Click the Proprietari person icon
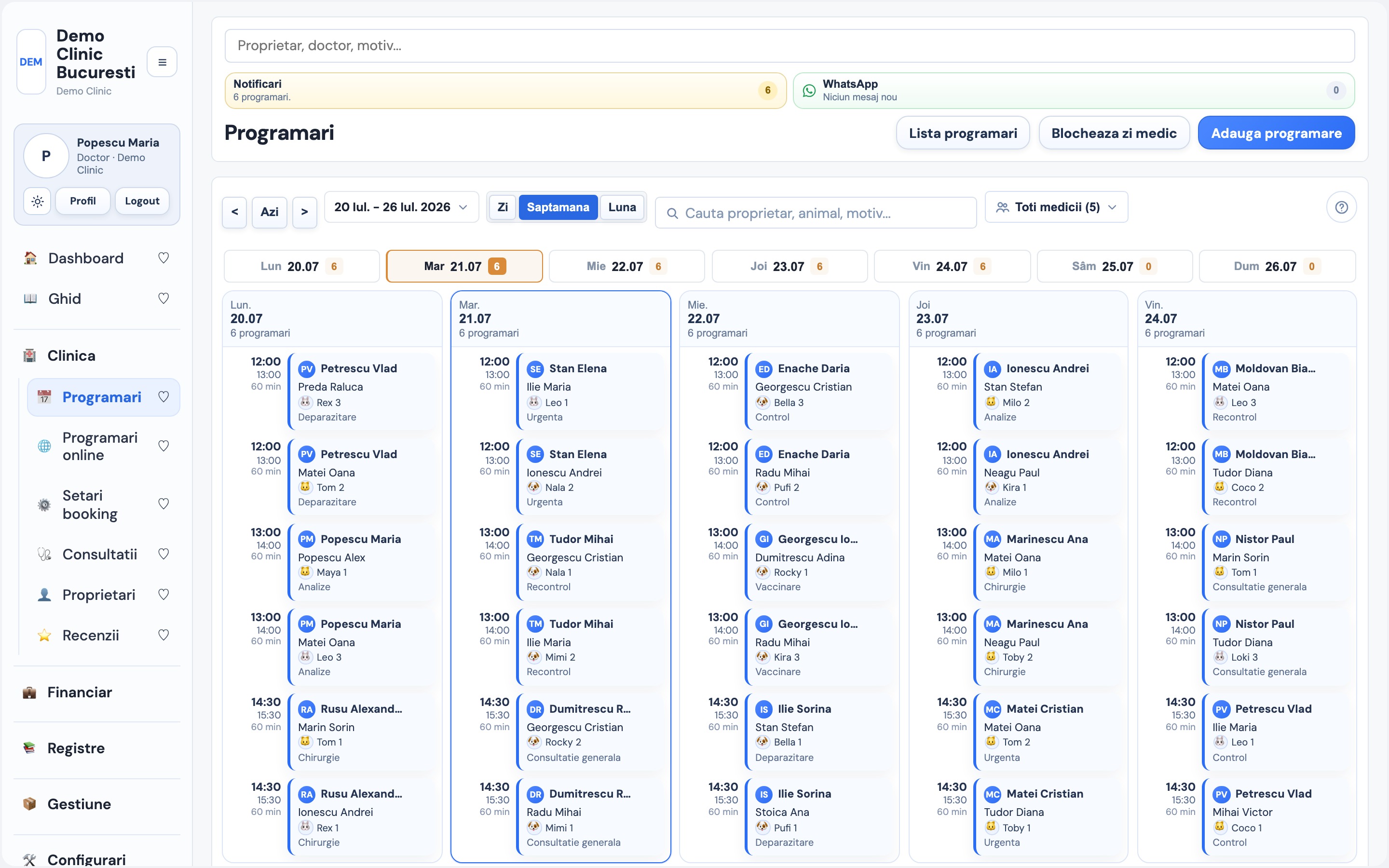 (x=44, y=595)
